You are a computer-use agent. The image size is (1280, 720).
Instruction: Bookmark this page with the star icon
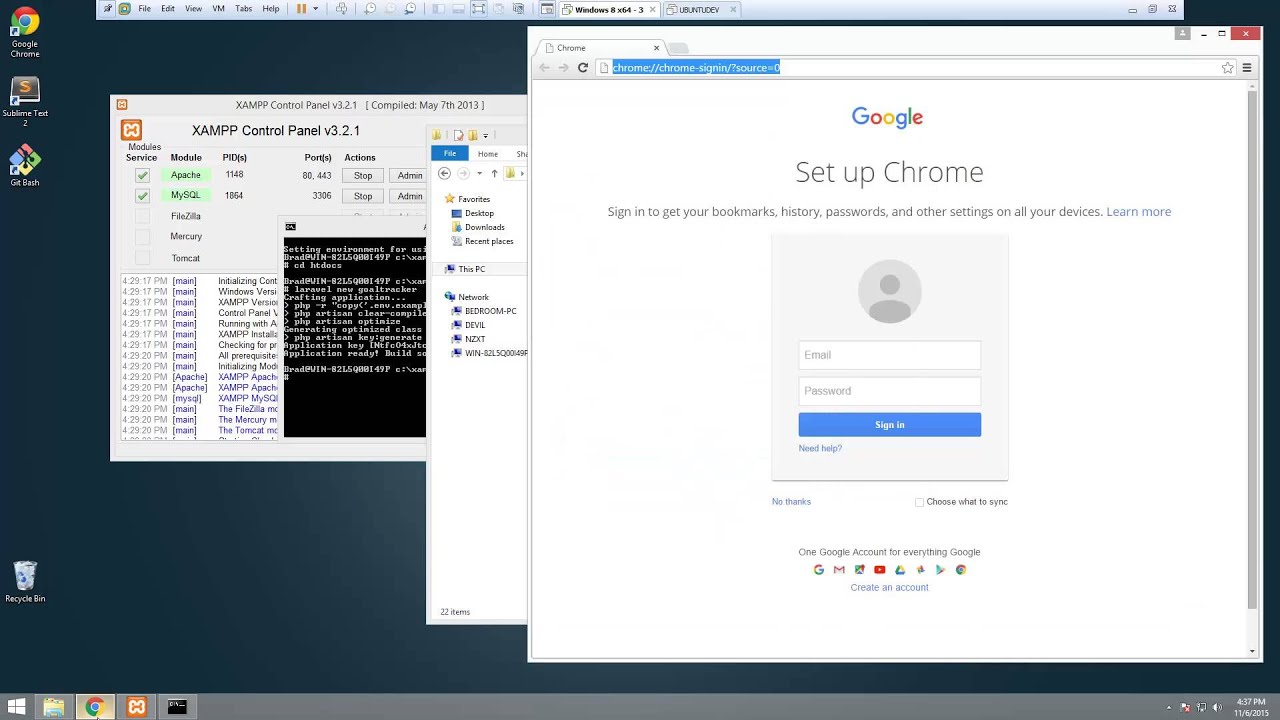1227,68
